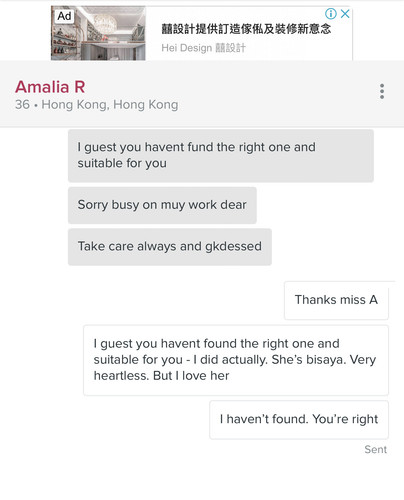404x500 pixels.
Task: Open the ad's interior design thumbnail
Action: tap(98, 33)
